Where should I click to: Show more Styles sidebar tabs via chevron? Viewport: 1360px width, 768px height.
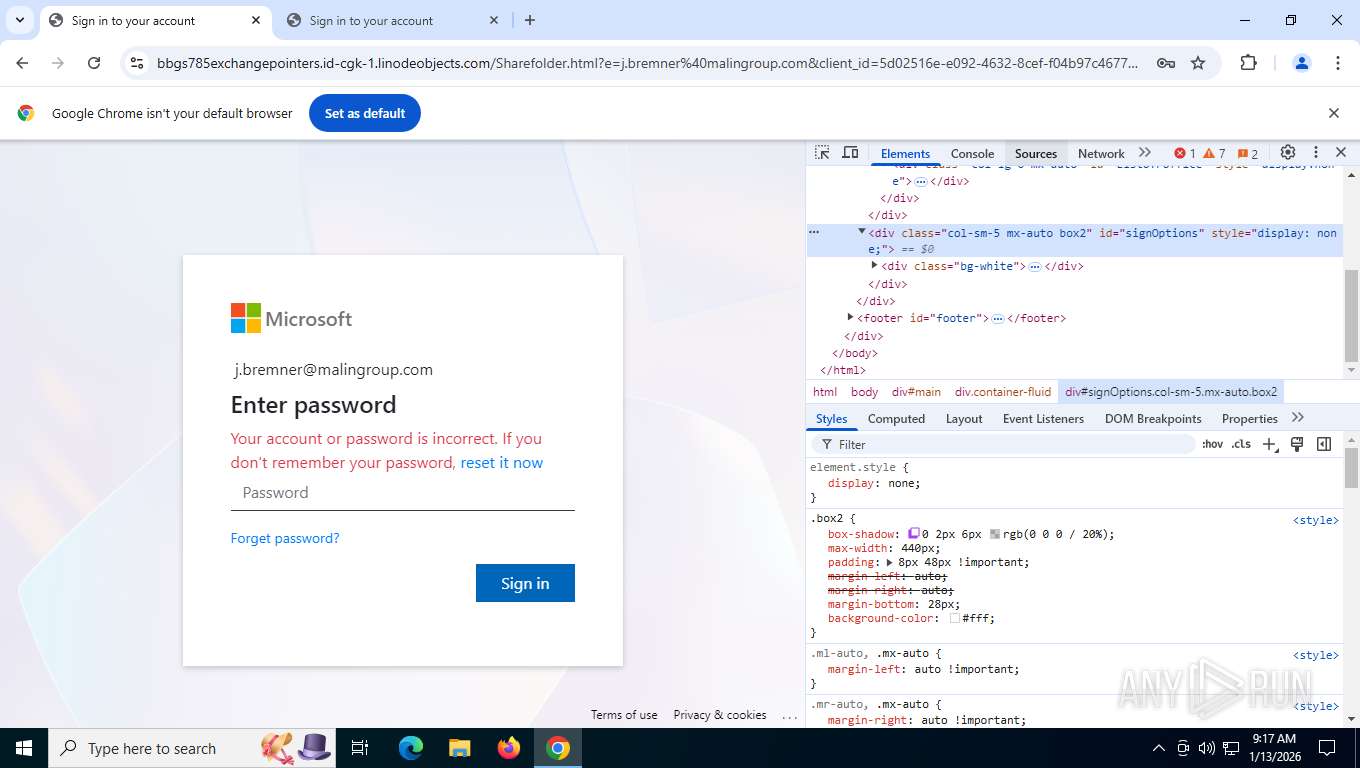click(1298, 418)
